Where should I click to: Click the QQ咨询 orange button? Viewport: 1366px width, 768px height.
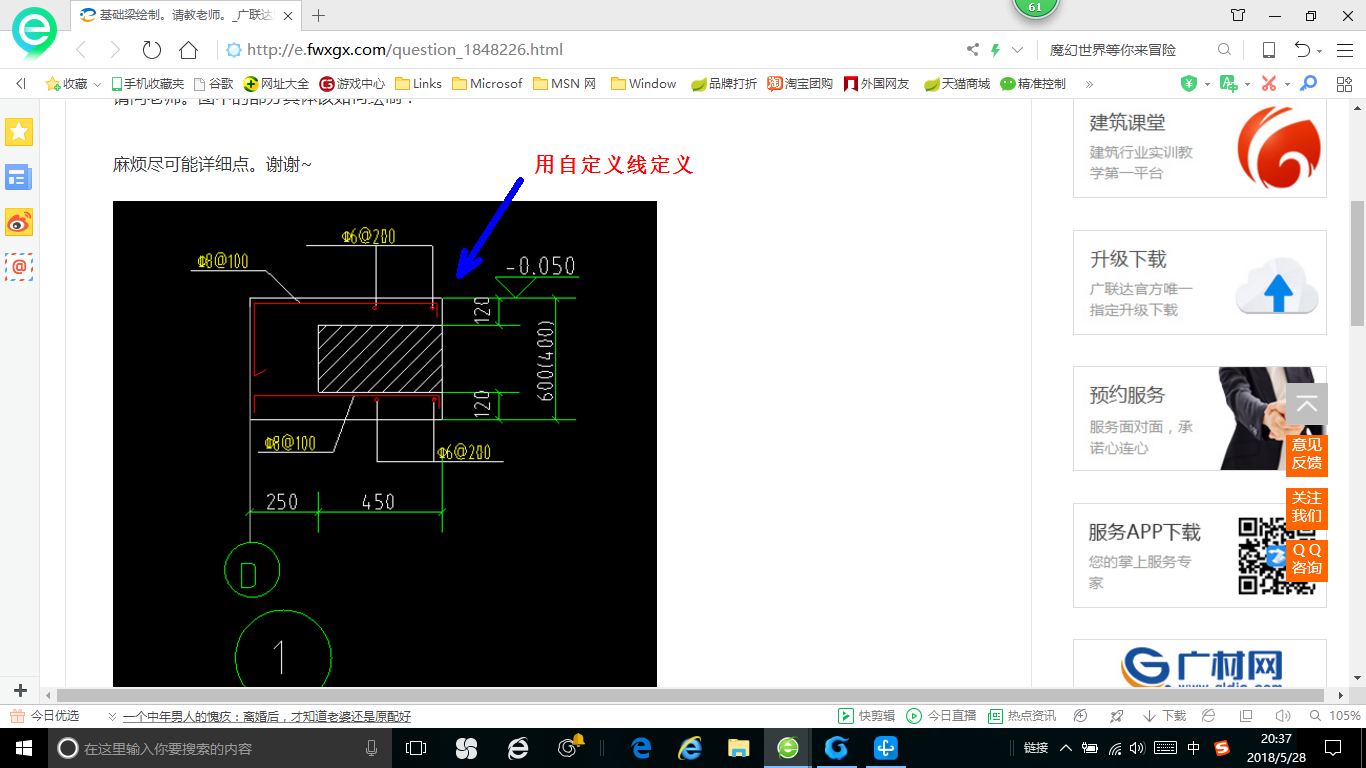[1307, 559]
